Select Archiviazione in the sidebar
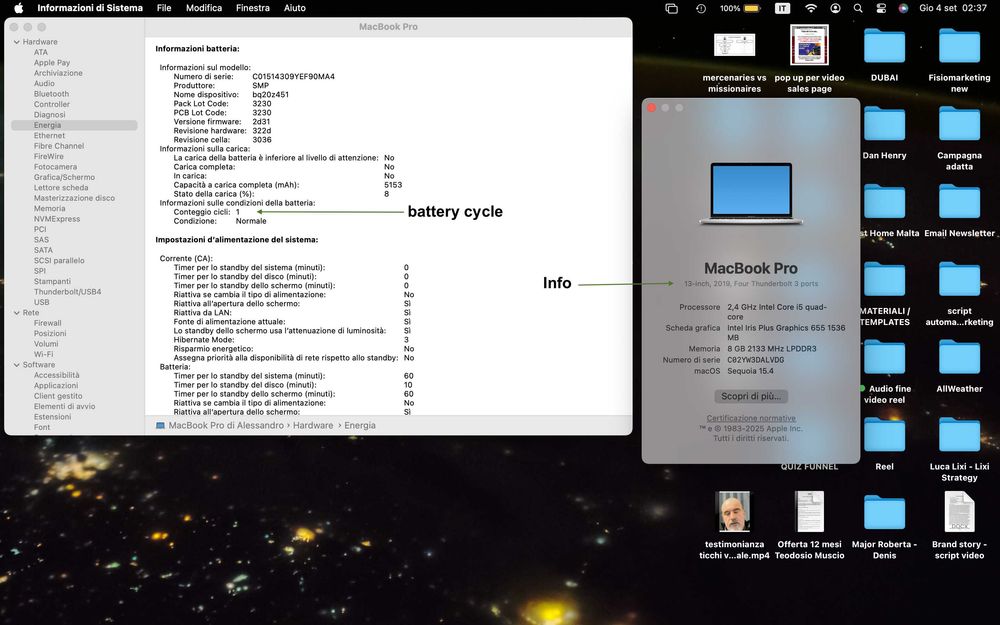Viewport: 1000px width, 625px height. point(58,73)
